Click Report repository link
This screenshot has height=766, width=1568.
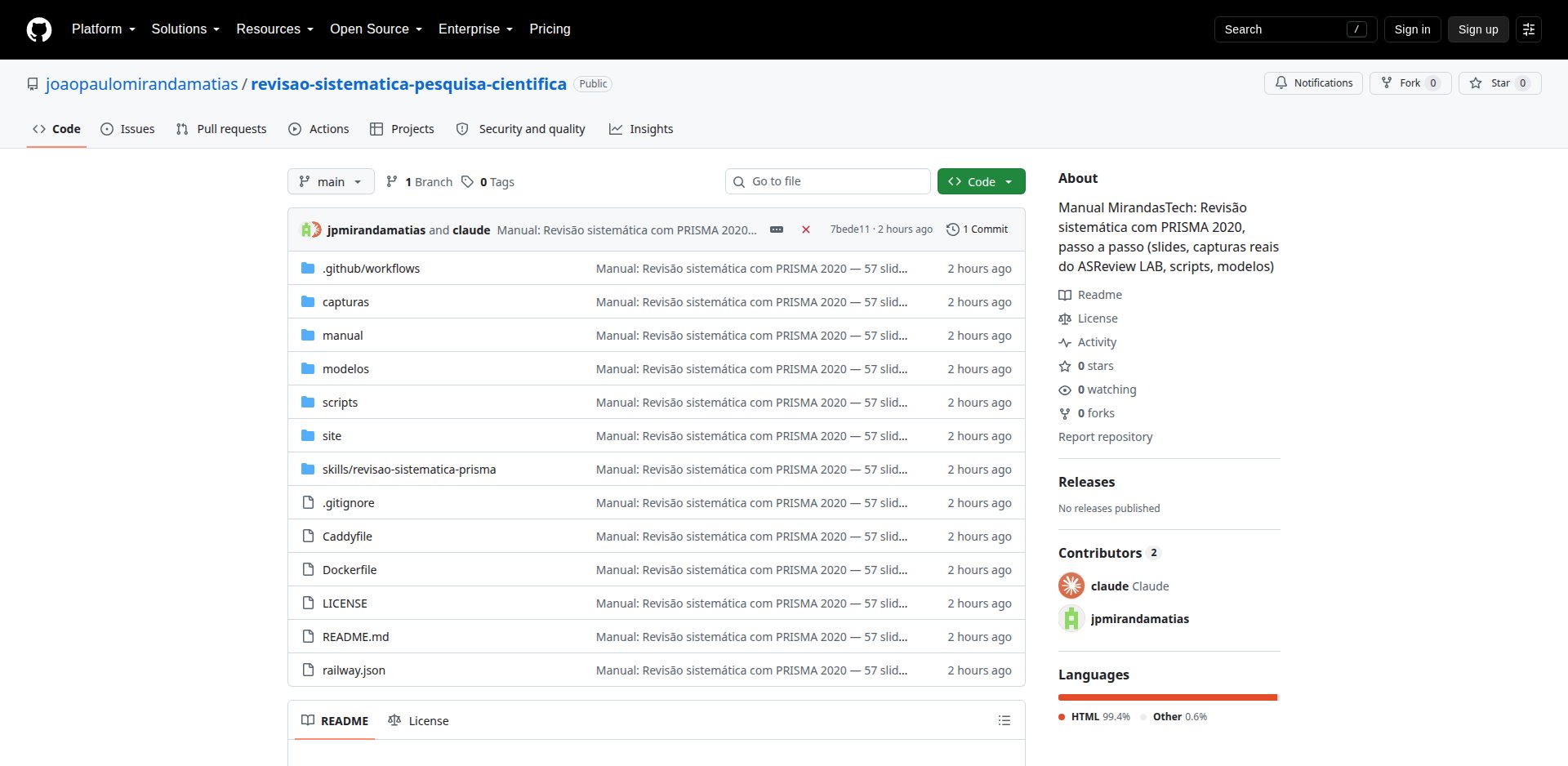(x=1105, y=437)
